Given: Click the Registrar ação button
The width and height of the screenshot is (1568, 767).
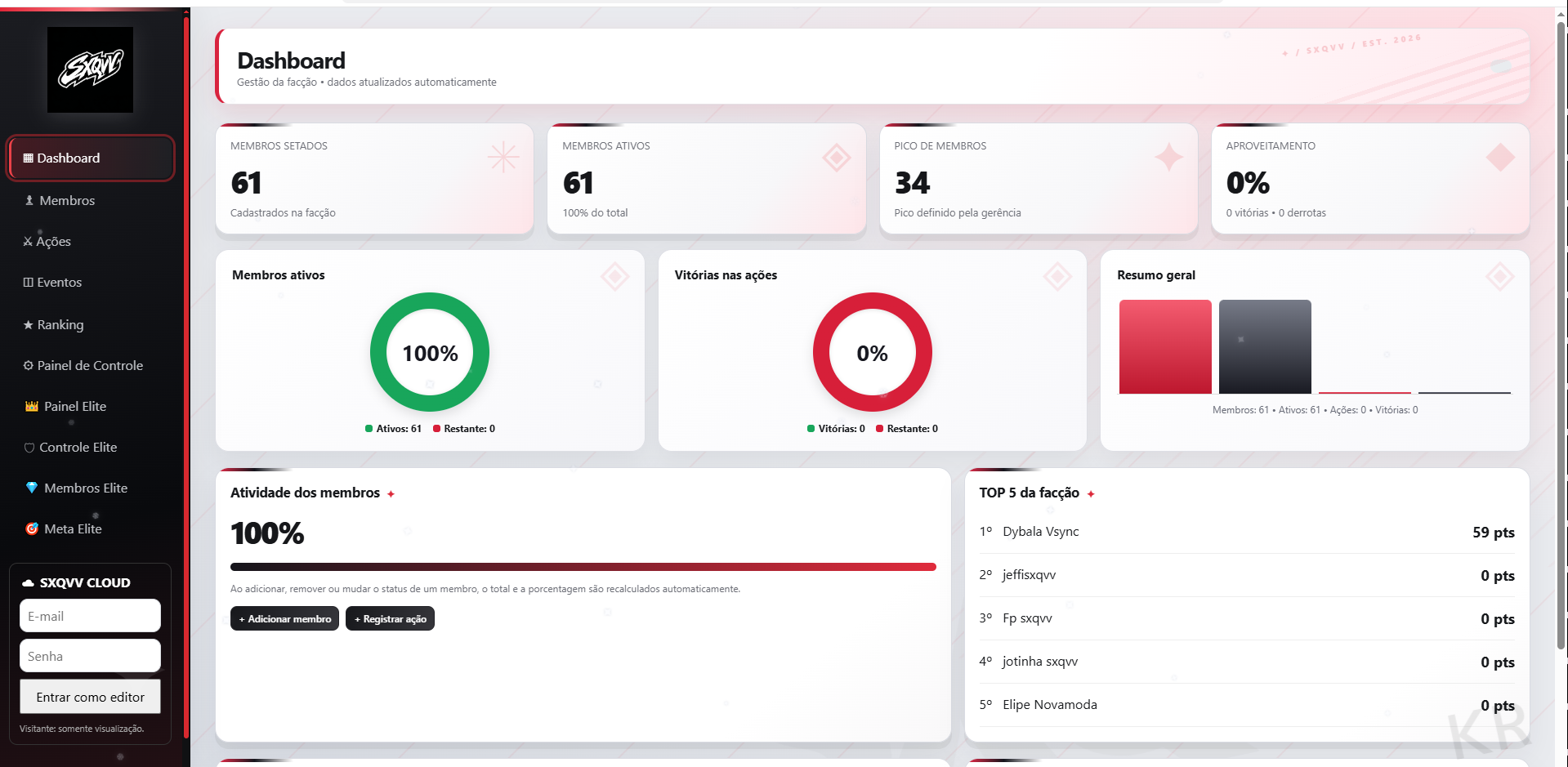Looking at the screenshot, I should (x=390, y=618).
